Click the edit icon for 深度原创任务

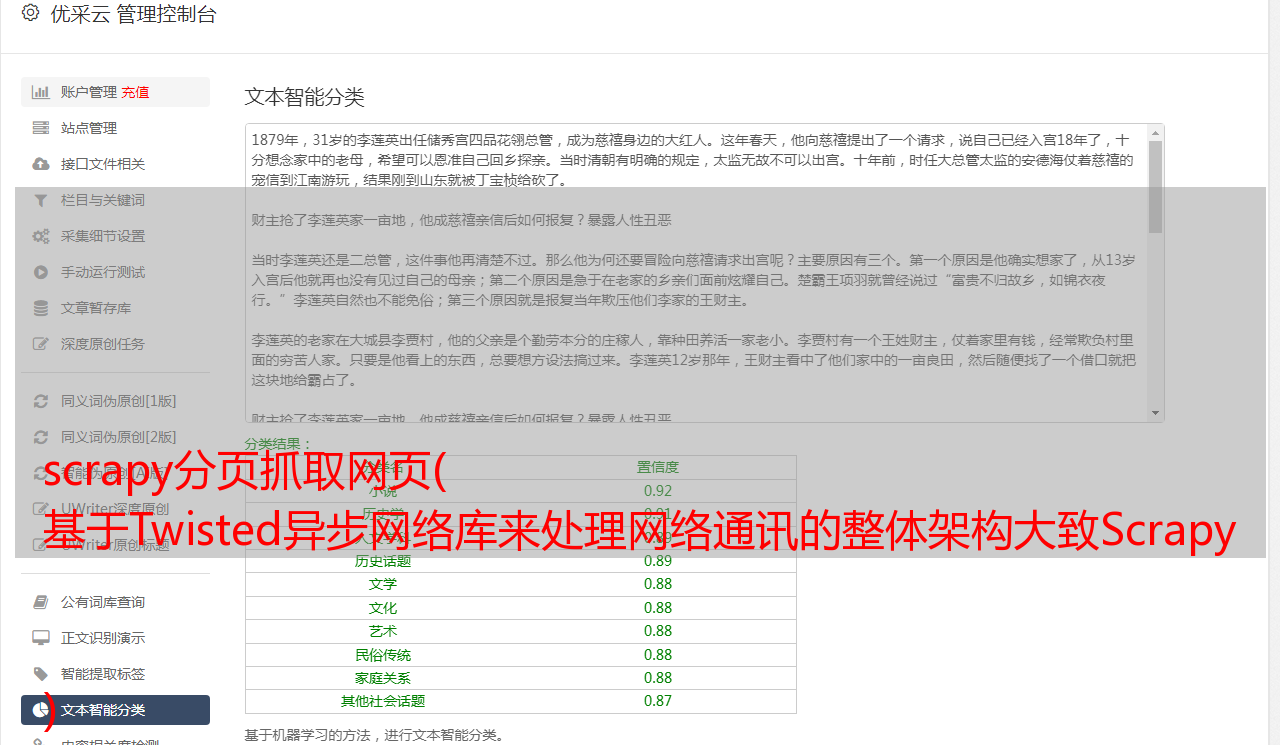[41, 344]
